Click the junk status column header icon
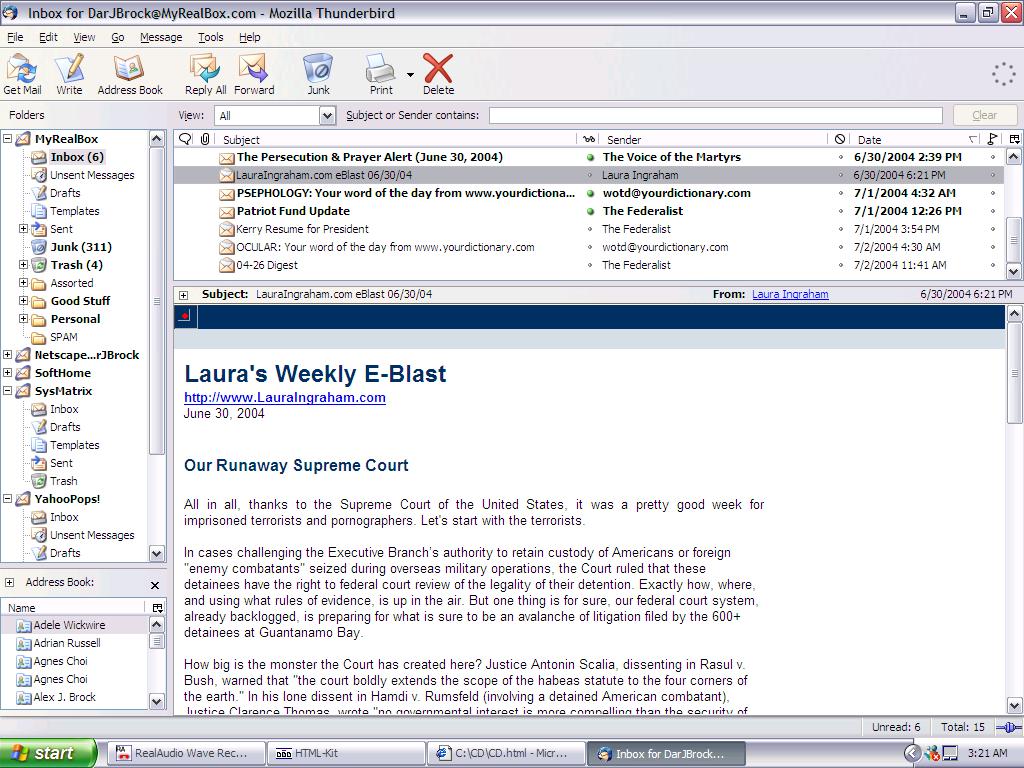Viewport: 1024px width, 768px height. click(840, 139)
